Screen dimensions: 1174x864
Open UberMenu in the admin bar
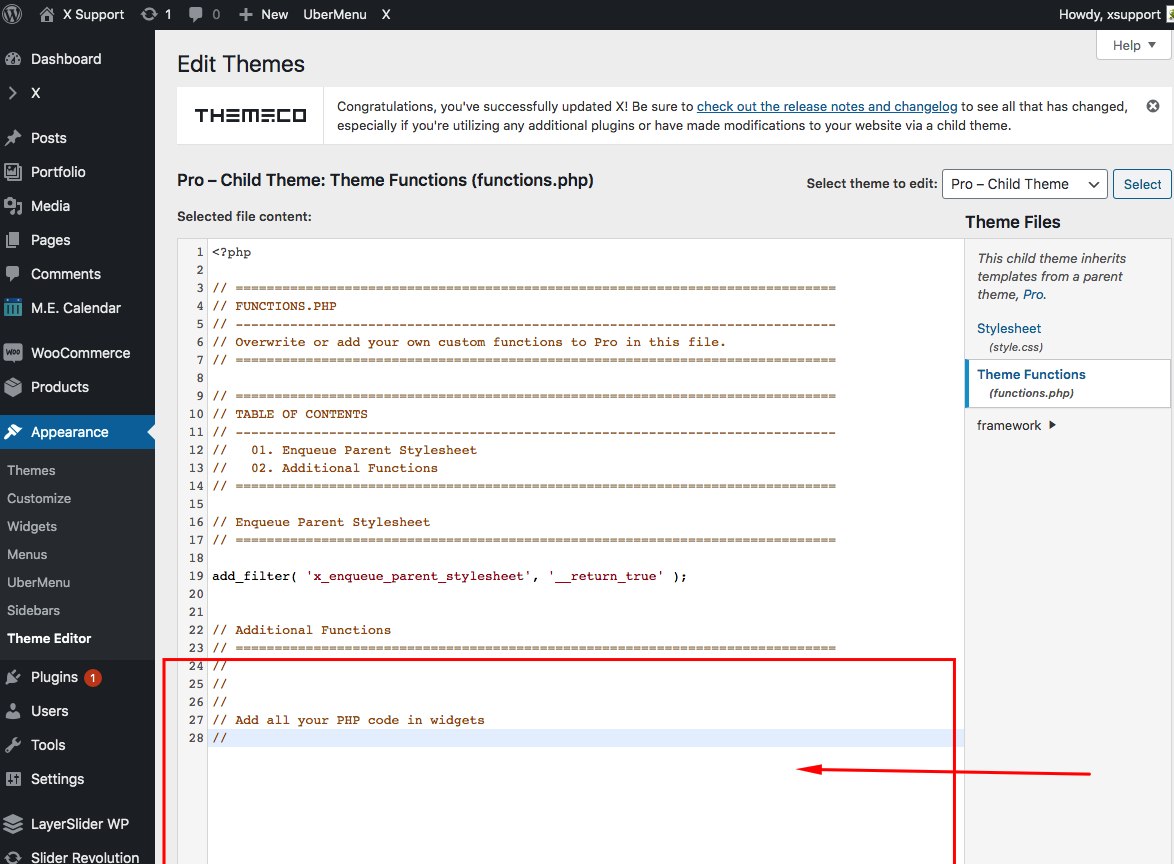coord(335,14)
